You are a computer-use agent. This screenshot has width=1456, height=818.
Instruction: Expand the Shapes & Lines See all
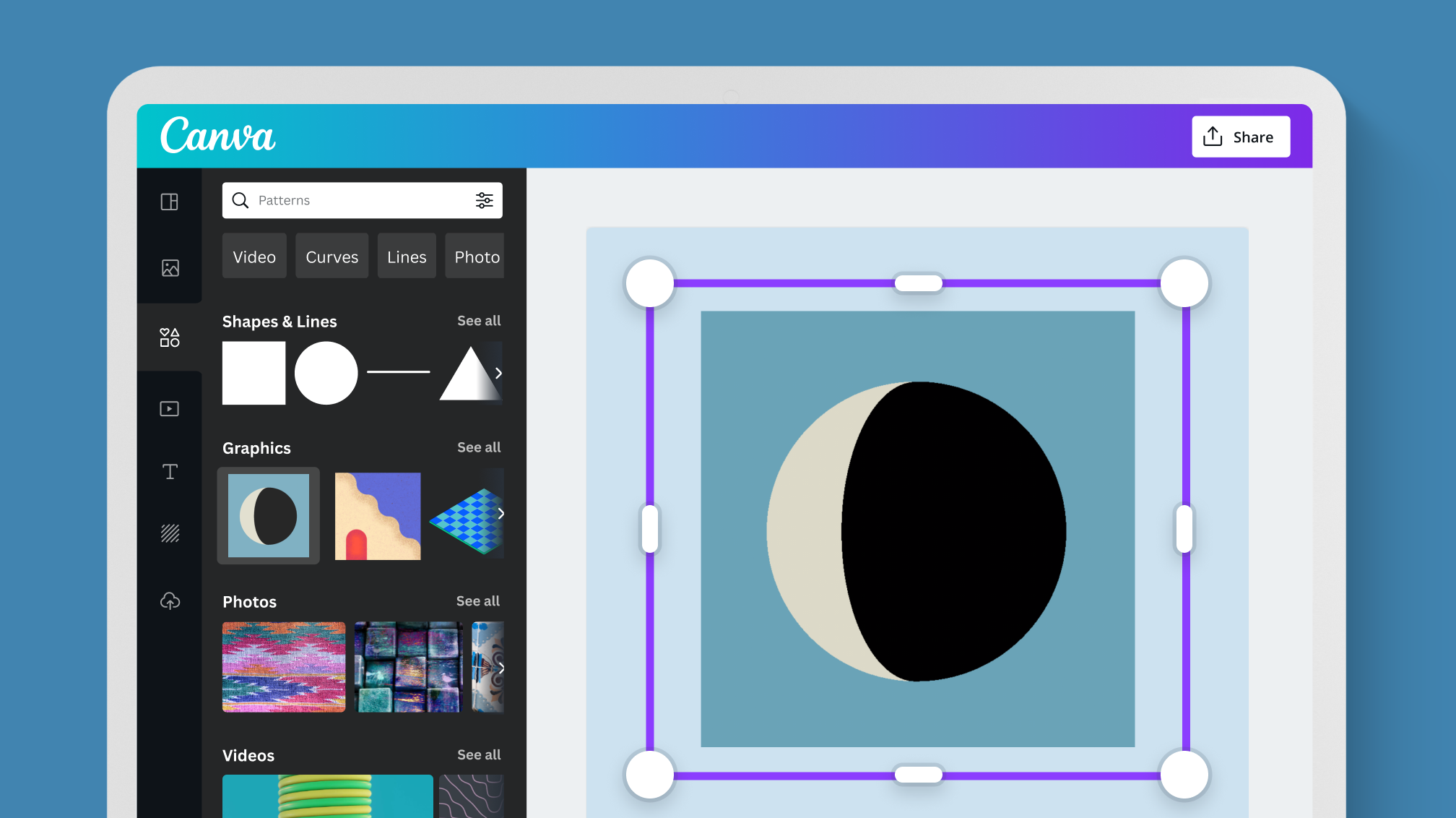click(x=478, y=320)
